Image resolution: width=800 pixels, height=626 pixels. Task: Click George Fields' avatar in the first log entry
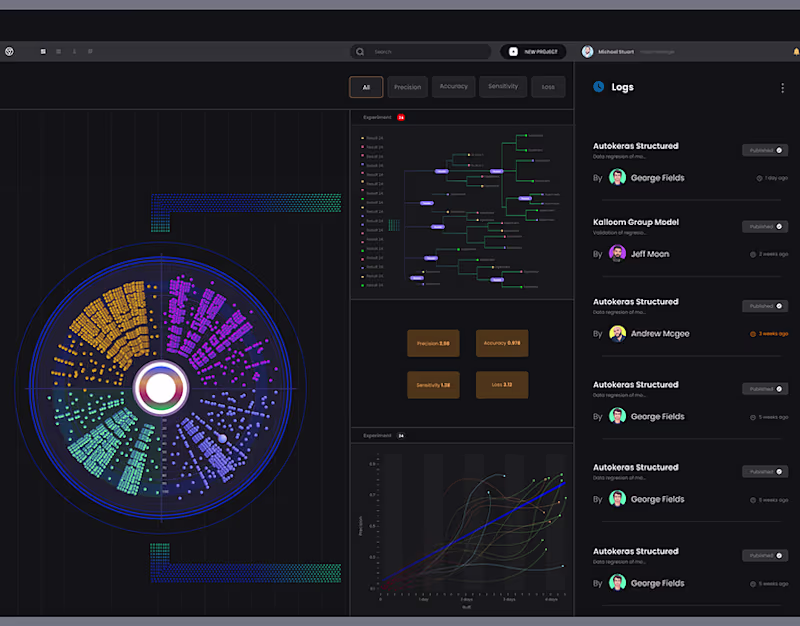click(617, 177)
